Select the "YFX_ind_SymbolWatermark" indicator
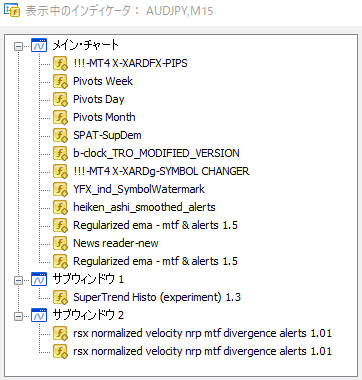The height and width of the screenshot is (380, 362). pyautogui.click(x=139, y=189)
